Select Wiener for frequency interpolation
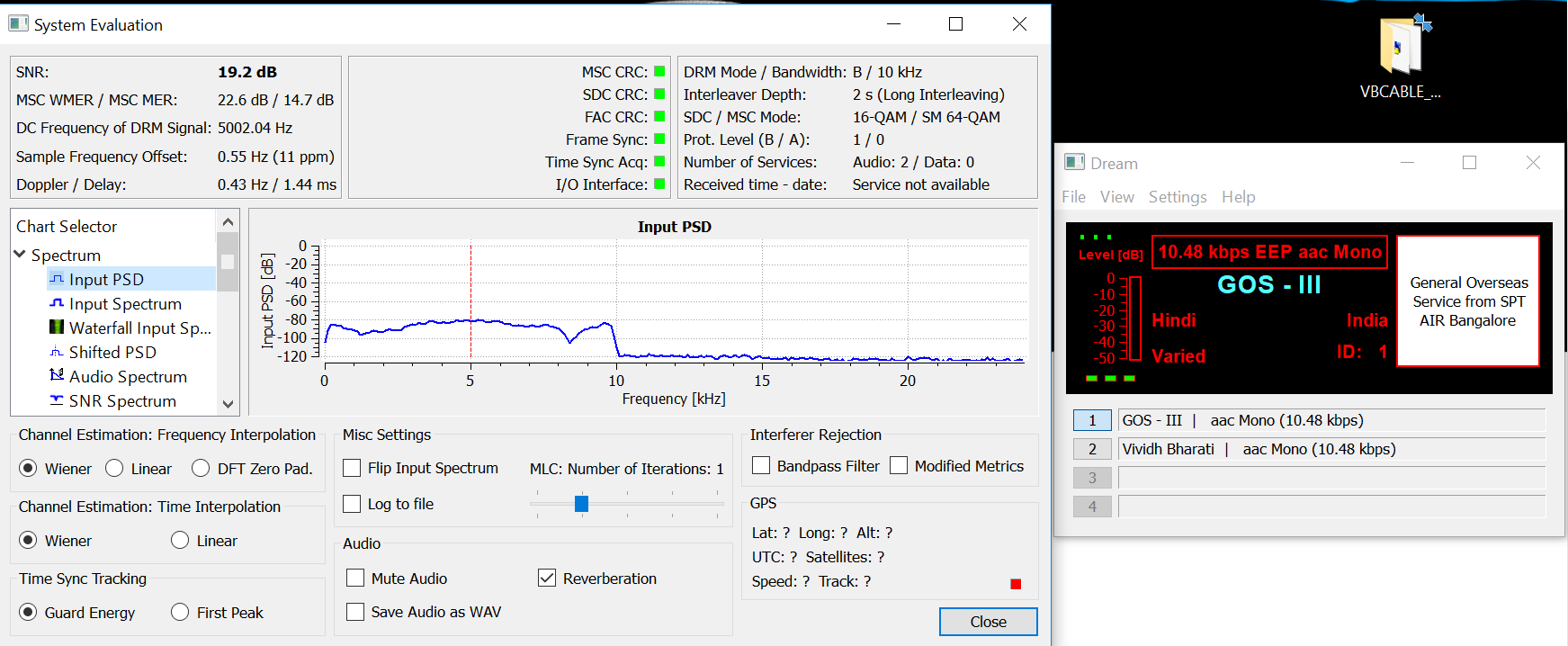 [28, 468]
